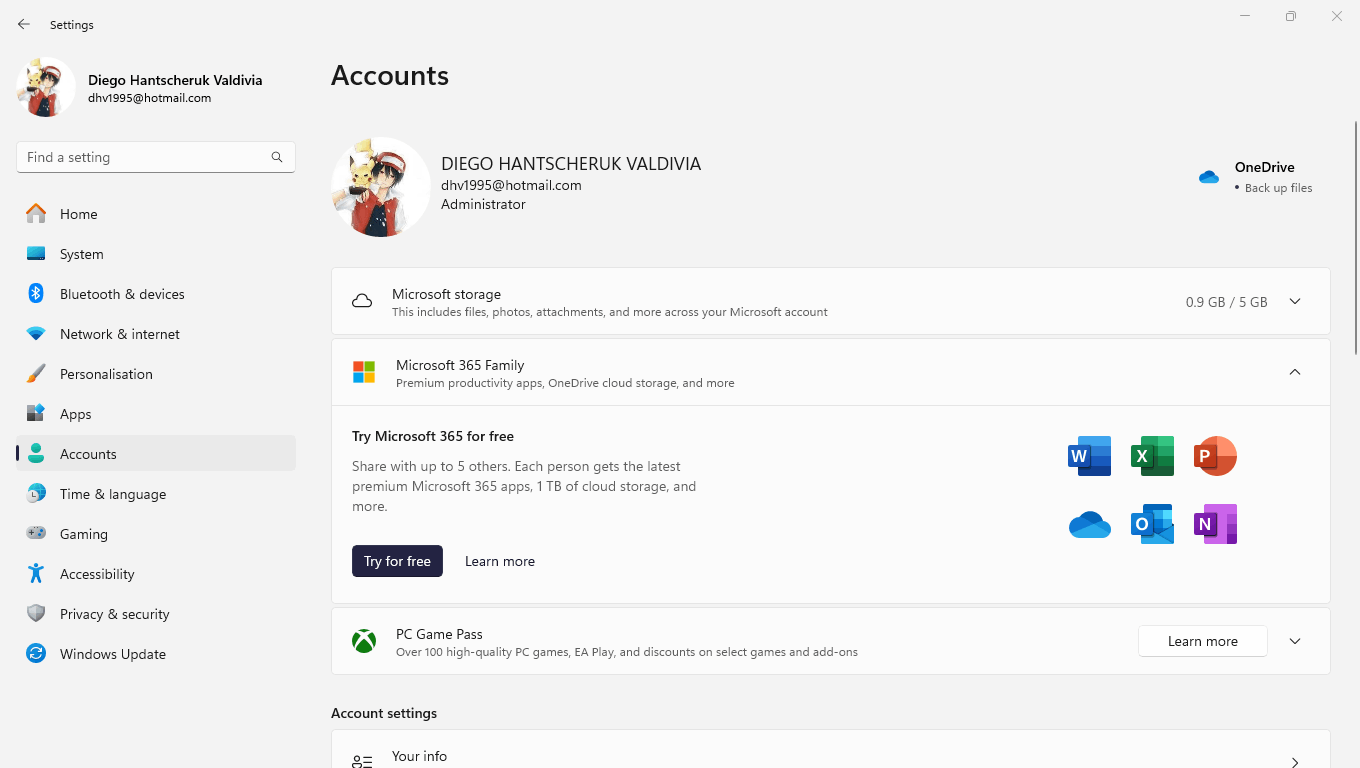Expand the PC Game Pass chevron
The image size is (1360, 768).
(x=1295, y=641)
